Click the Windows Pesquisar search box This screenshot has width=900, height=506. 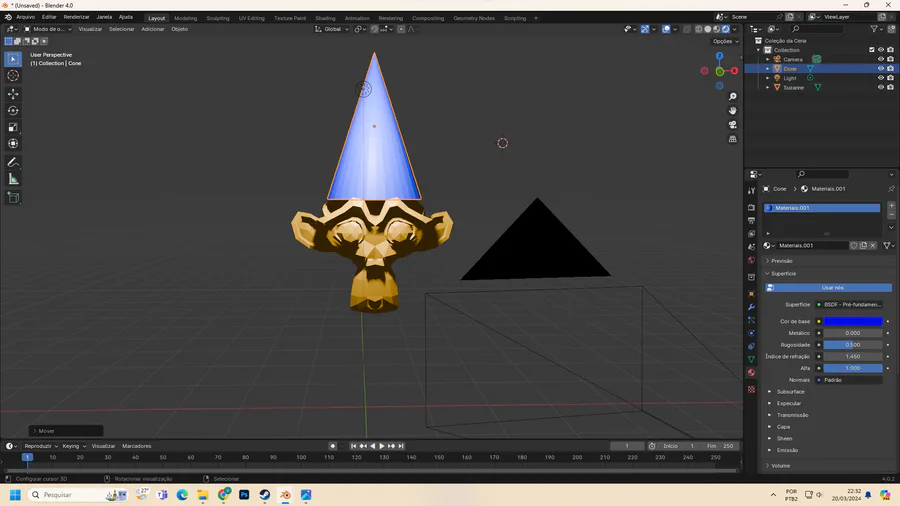pyautogui.click(x=77, y=495)
